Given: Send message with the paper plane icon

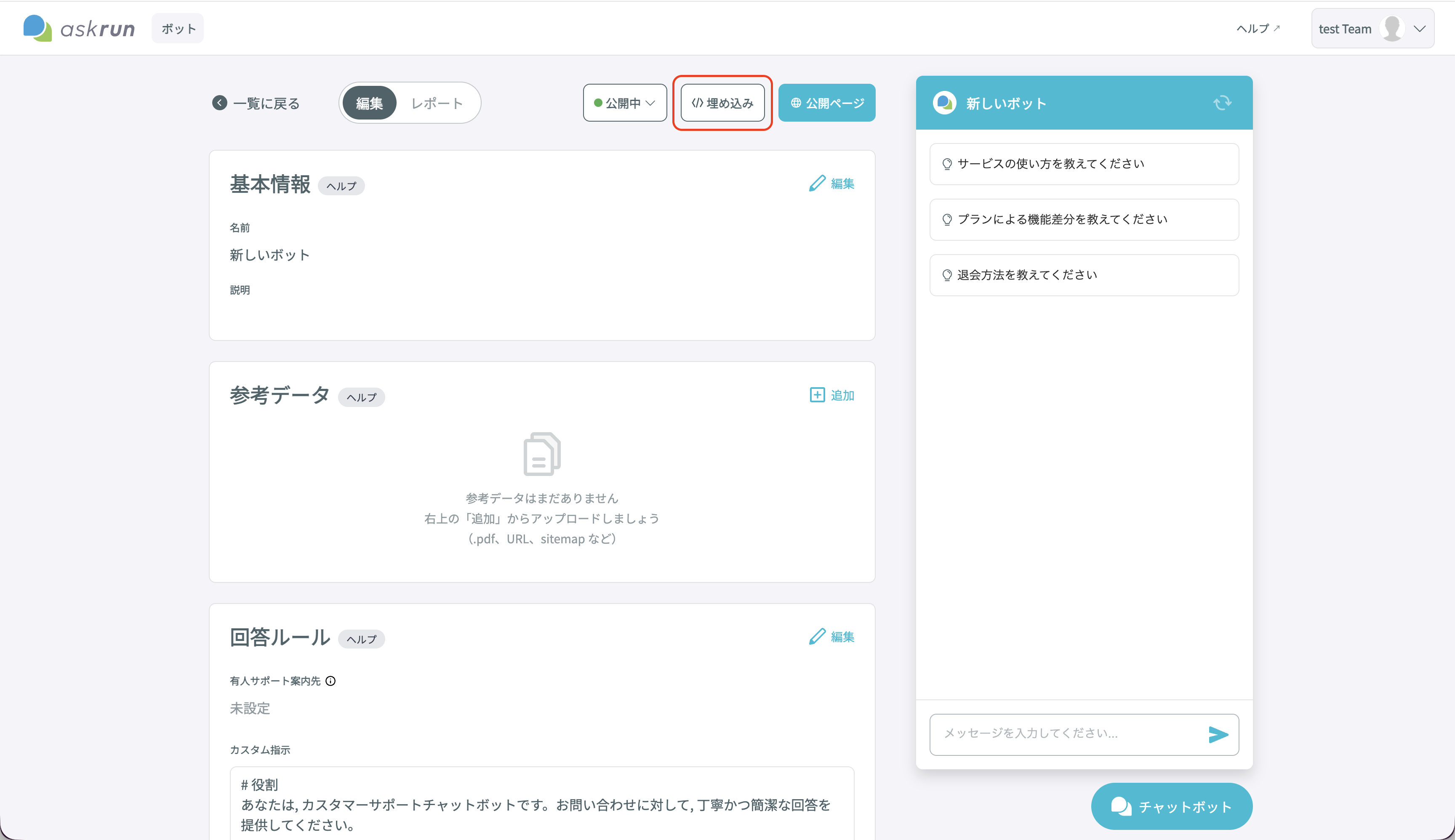Looking at the screenshot, I should (x=1218, y=734).
